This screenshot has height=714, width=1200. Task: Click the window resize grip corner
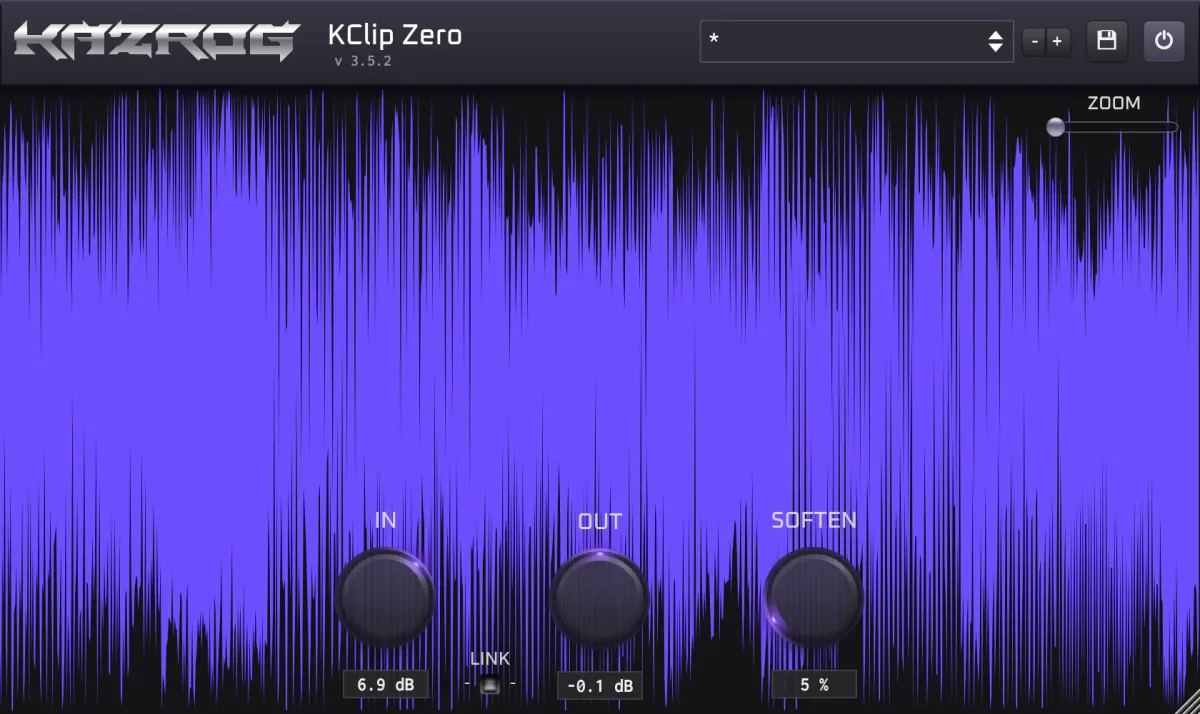point(1187,701)
